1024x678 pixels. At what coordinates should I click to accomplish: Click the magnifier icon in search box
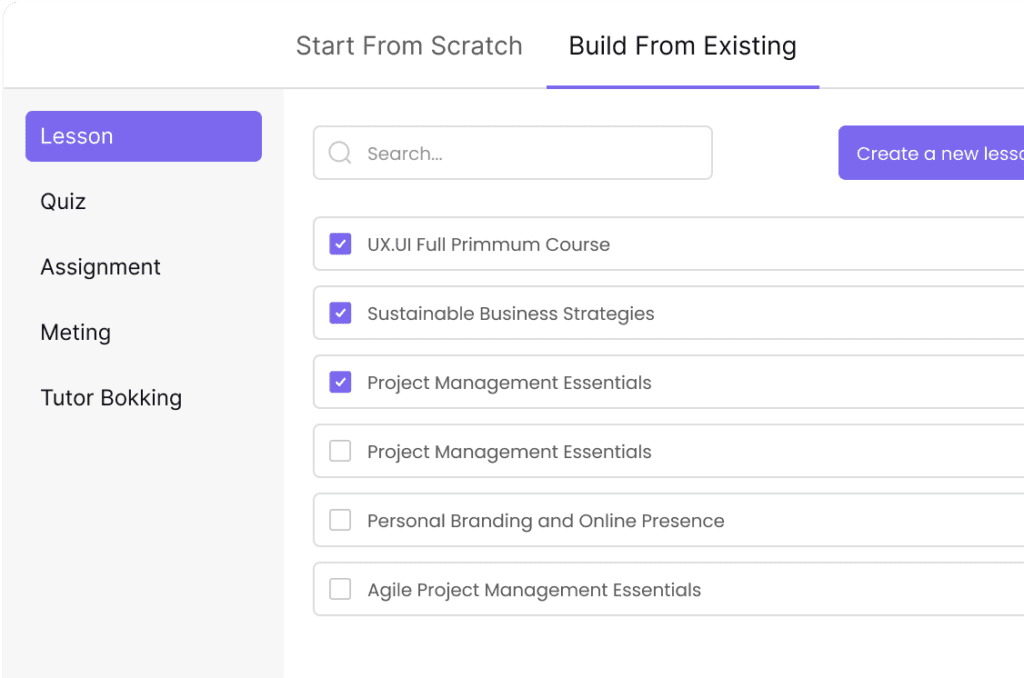[340, 153]
